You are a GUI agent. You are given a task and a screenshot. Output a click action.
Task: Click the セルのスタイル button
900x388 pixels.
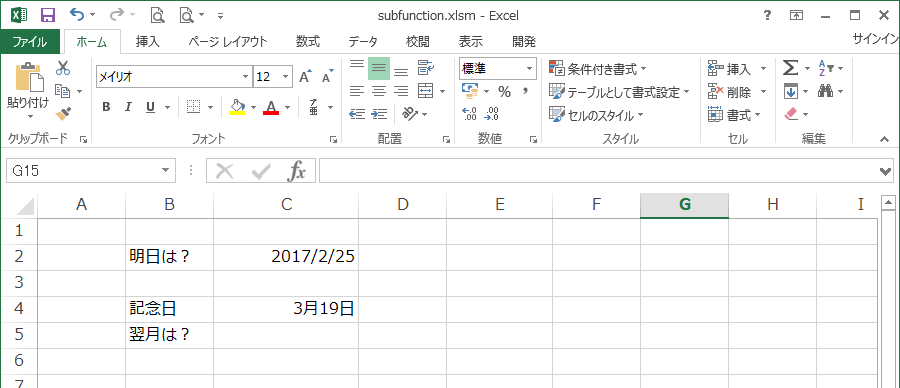click(x=596, y=115)
